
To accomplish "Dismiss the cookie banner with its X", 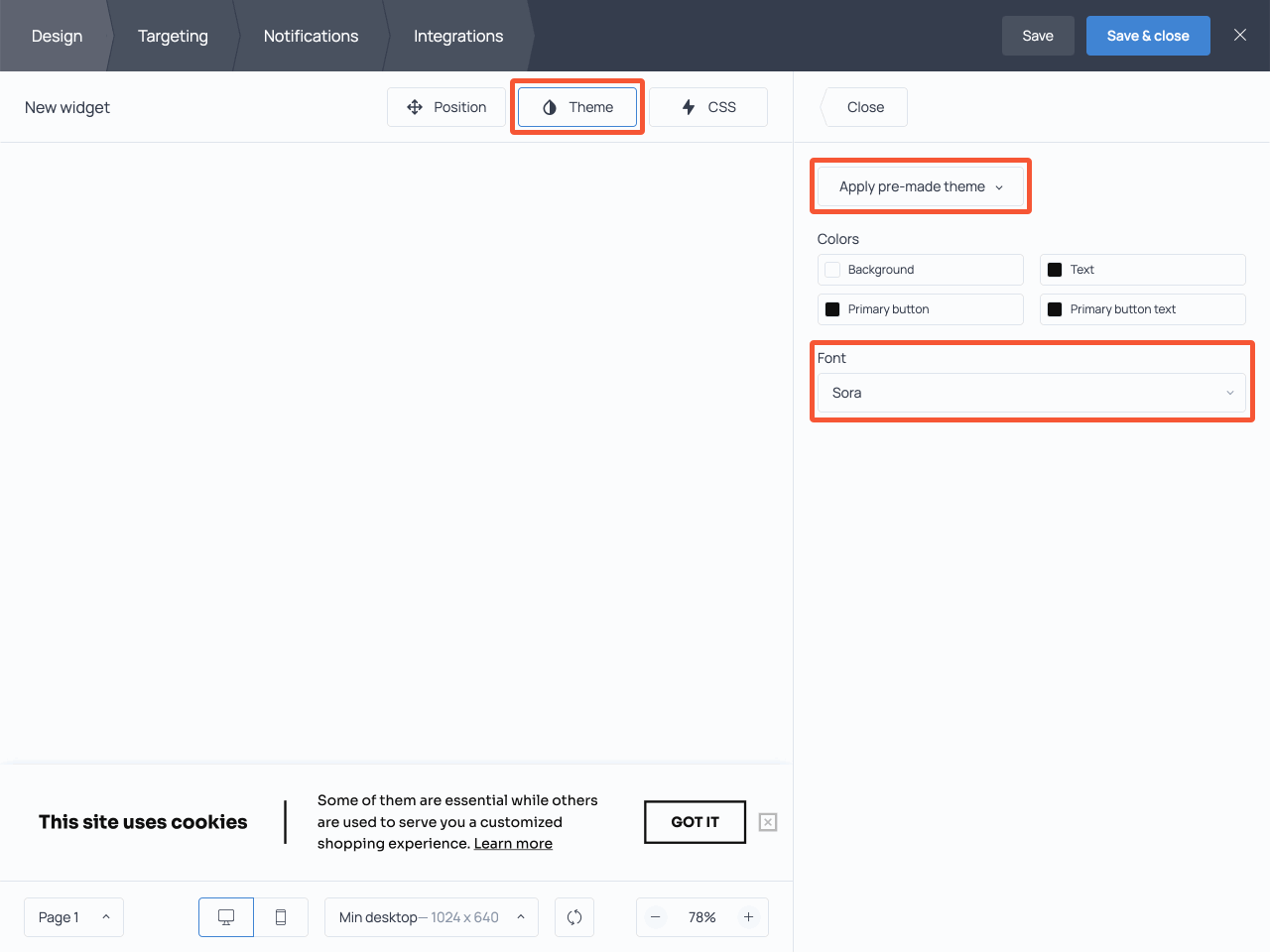I will (767, 822).
